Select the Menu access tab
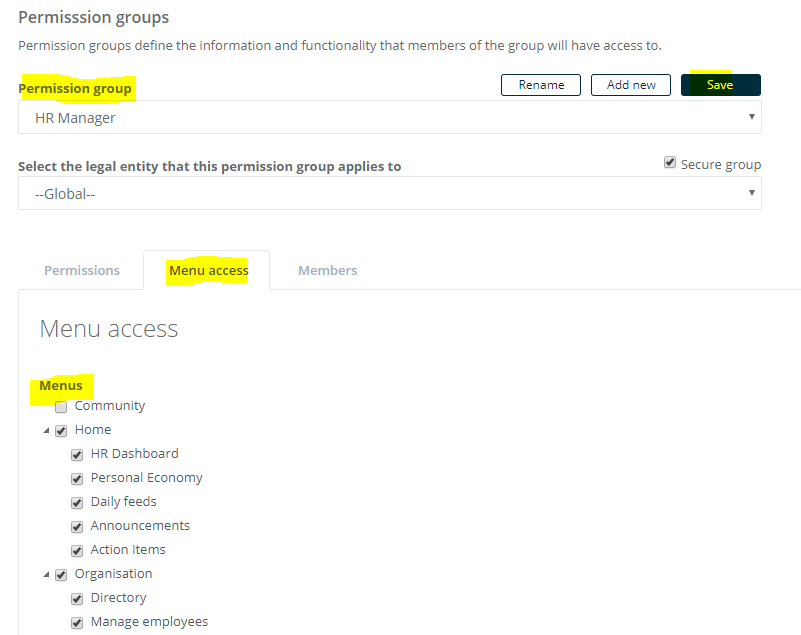The width and height of the screenshot is (801, 635). pyautogui.click(x=208, y=270)
